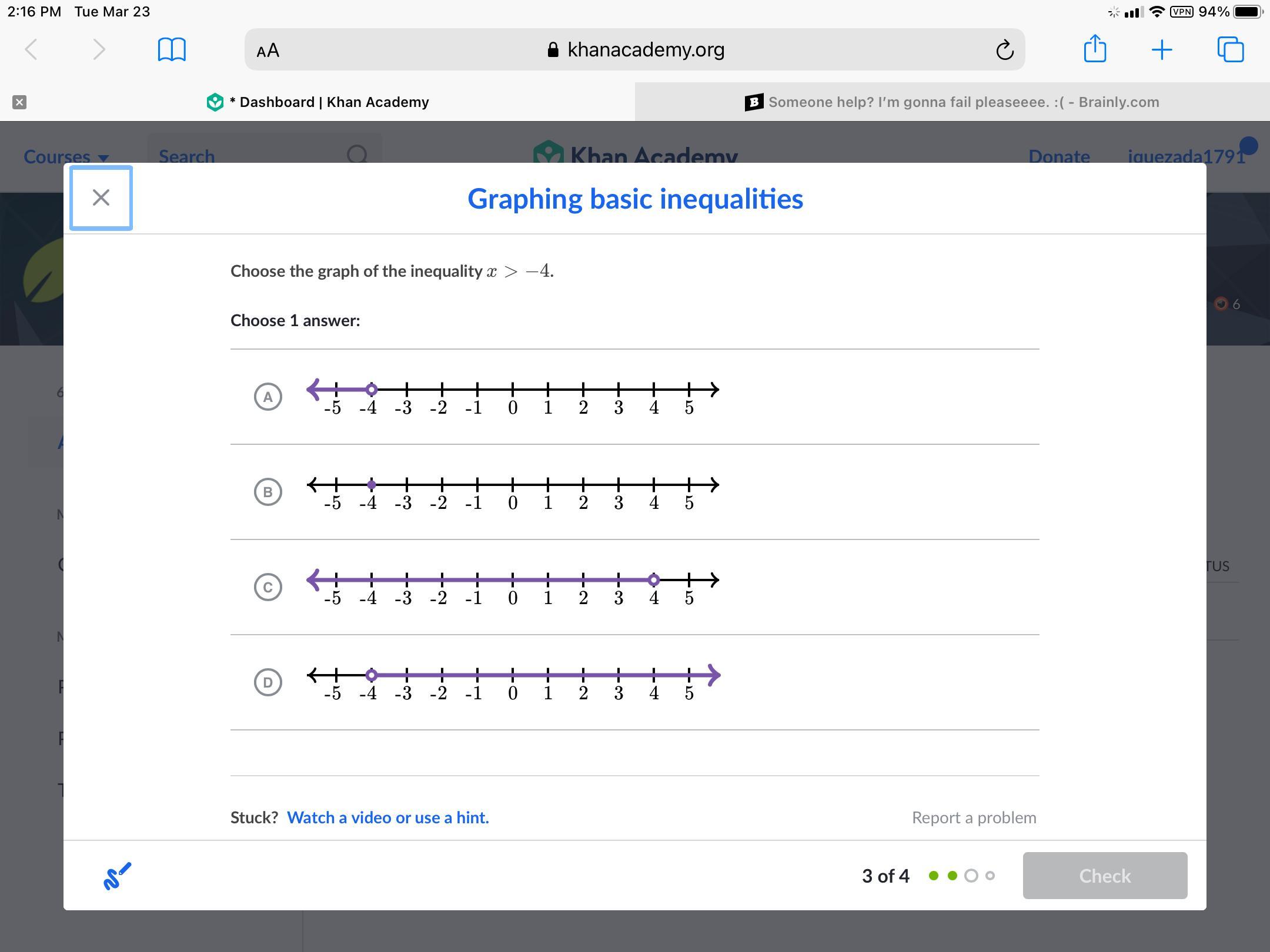Open Watch a video or use a hint
The image size is (1270, 952).
pos(387,817)
